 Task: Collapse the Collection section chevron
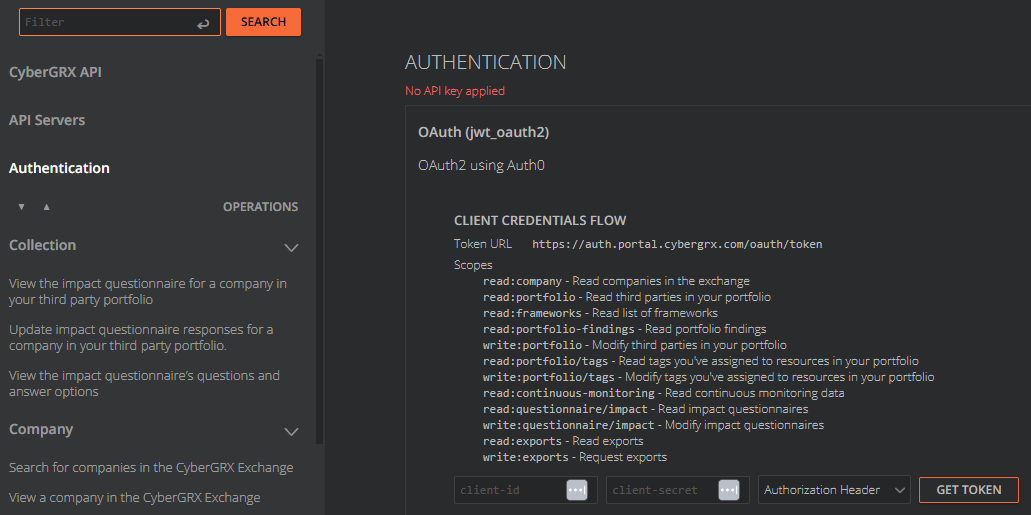291,247
